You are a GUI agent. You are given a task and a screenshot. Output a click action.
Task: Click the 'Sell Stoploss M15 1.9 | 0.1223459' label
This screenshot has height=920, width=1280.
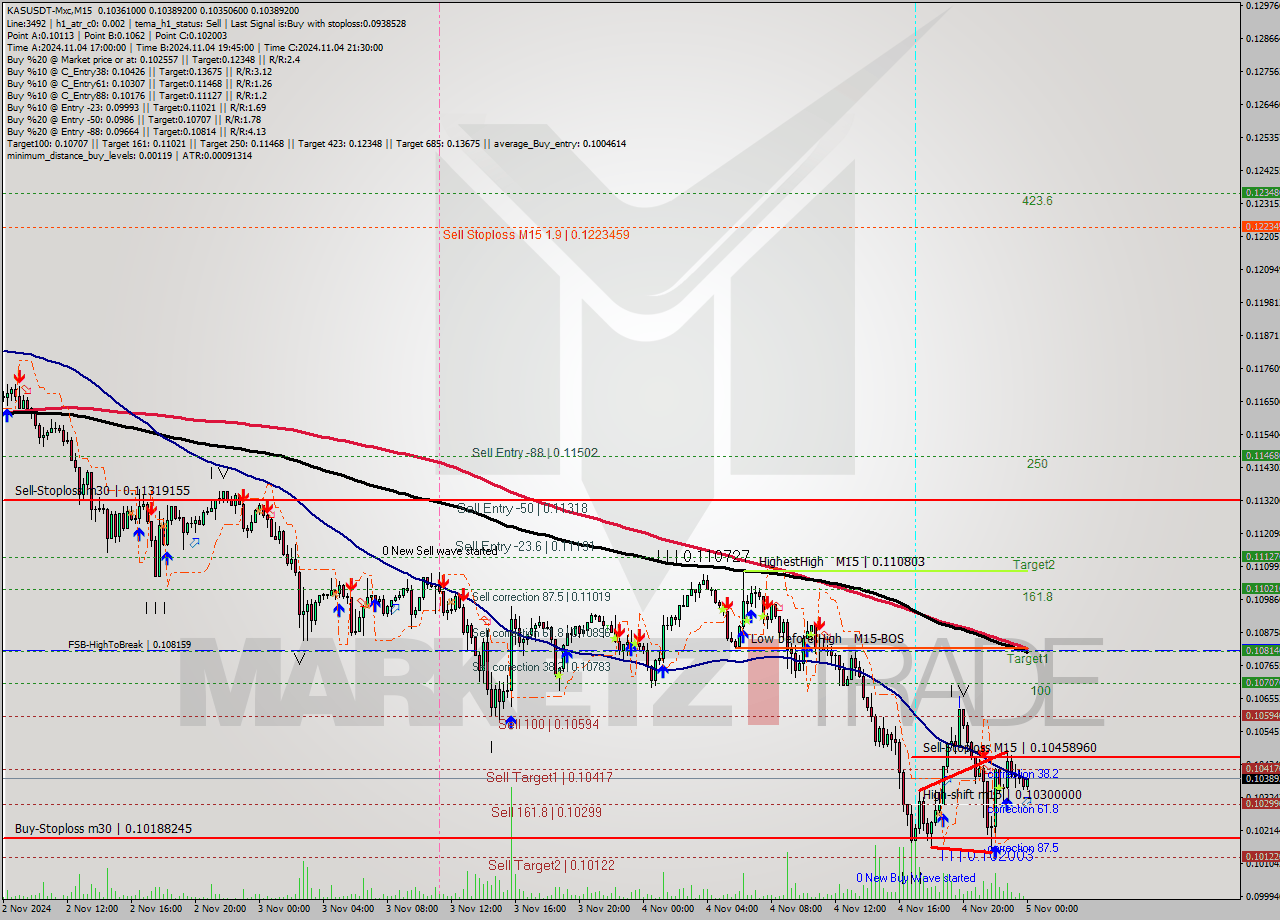tap(536, 234)
